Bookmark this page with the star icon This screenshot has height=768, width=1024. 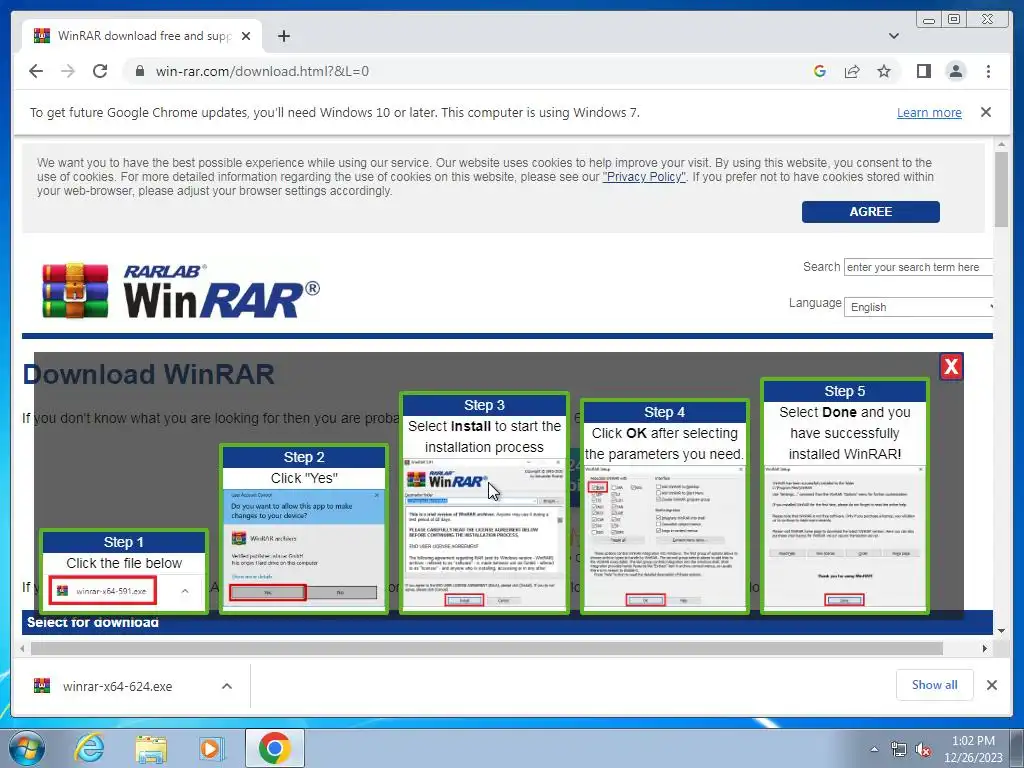(x=884, y=71)
